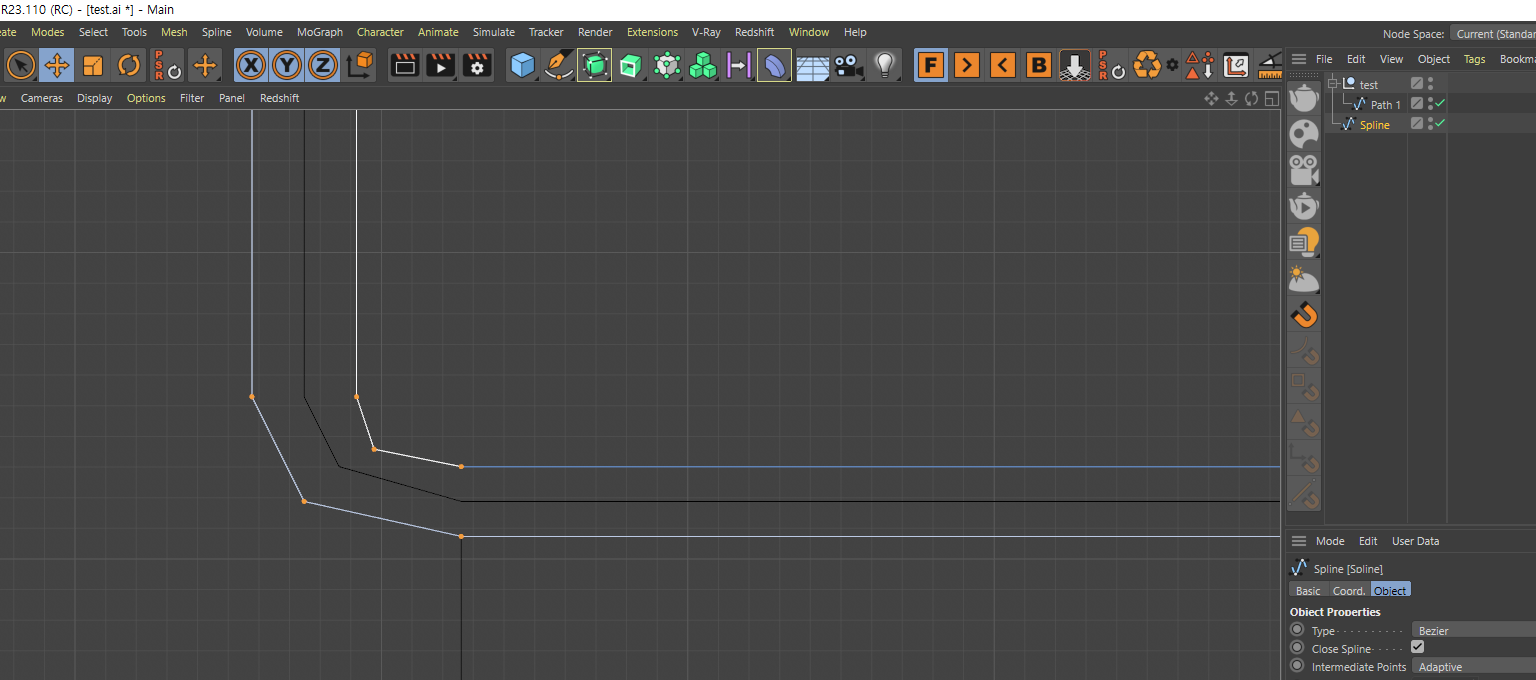Open Object Manager hamburger menu
The image size is (1536, 680).
[x=1298, y=59]
